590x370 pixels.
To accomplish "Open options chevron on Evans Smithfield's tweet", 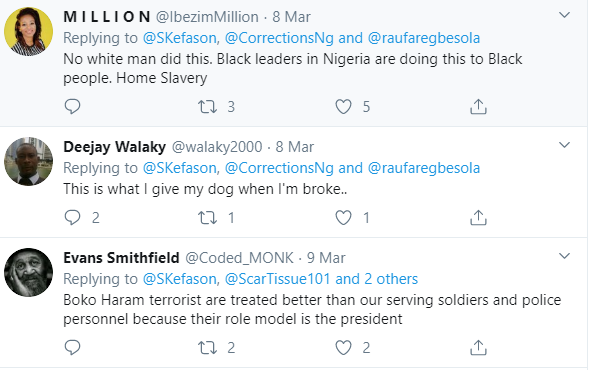I will click(564, 256).
